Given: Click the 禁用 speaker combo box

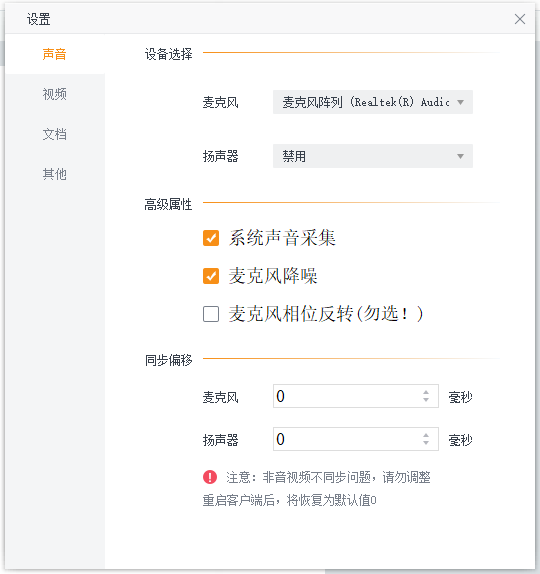Looking at the screenshot, I should tap(373, 156).
